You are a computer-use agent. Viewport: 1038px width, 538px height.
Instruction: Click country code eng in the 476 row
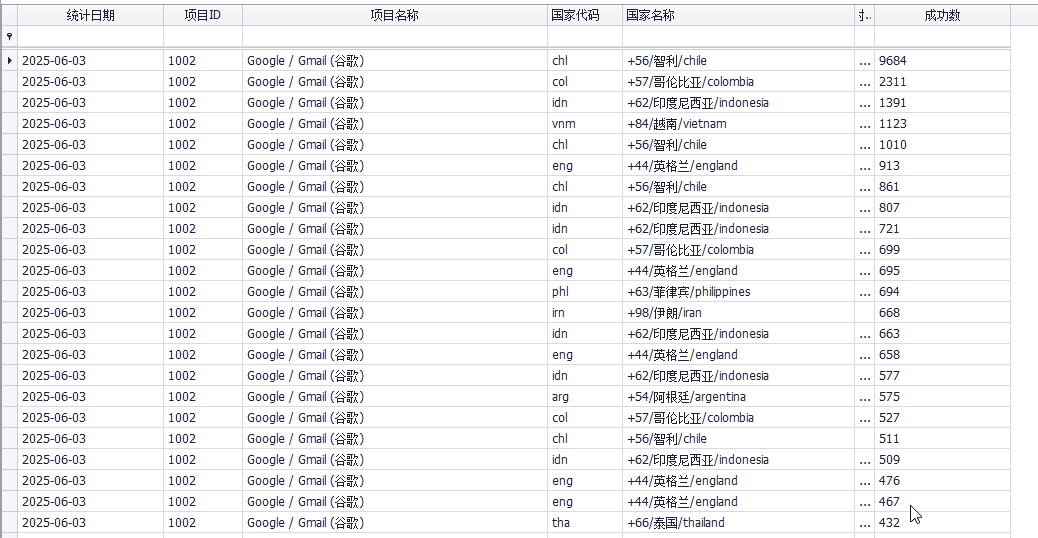(585, 481)
